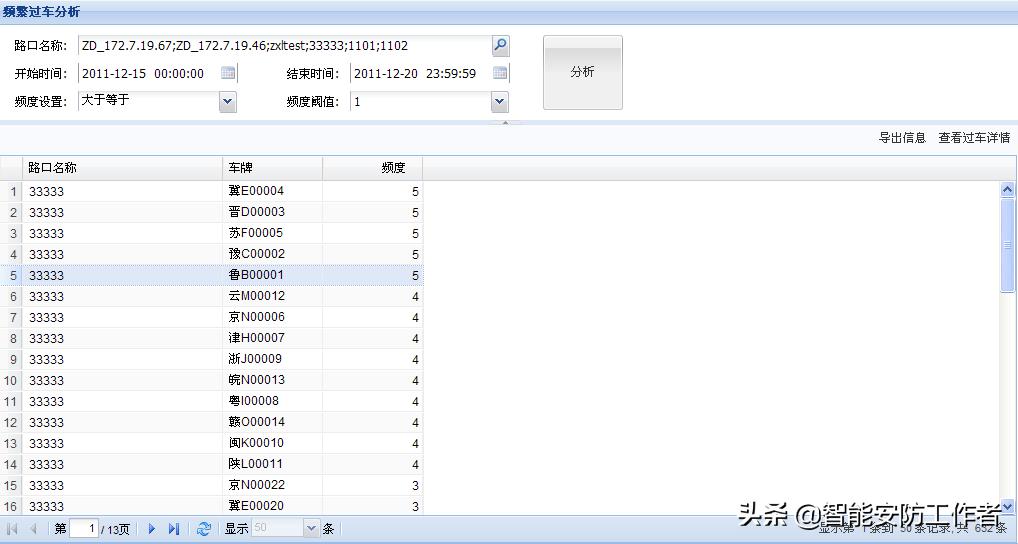Click 导出信息 link
The width and height of the screenshot is (1018, 544).
902,138
